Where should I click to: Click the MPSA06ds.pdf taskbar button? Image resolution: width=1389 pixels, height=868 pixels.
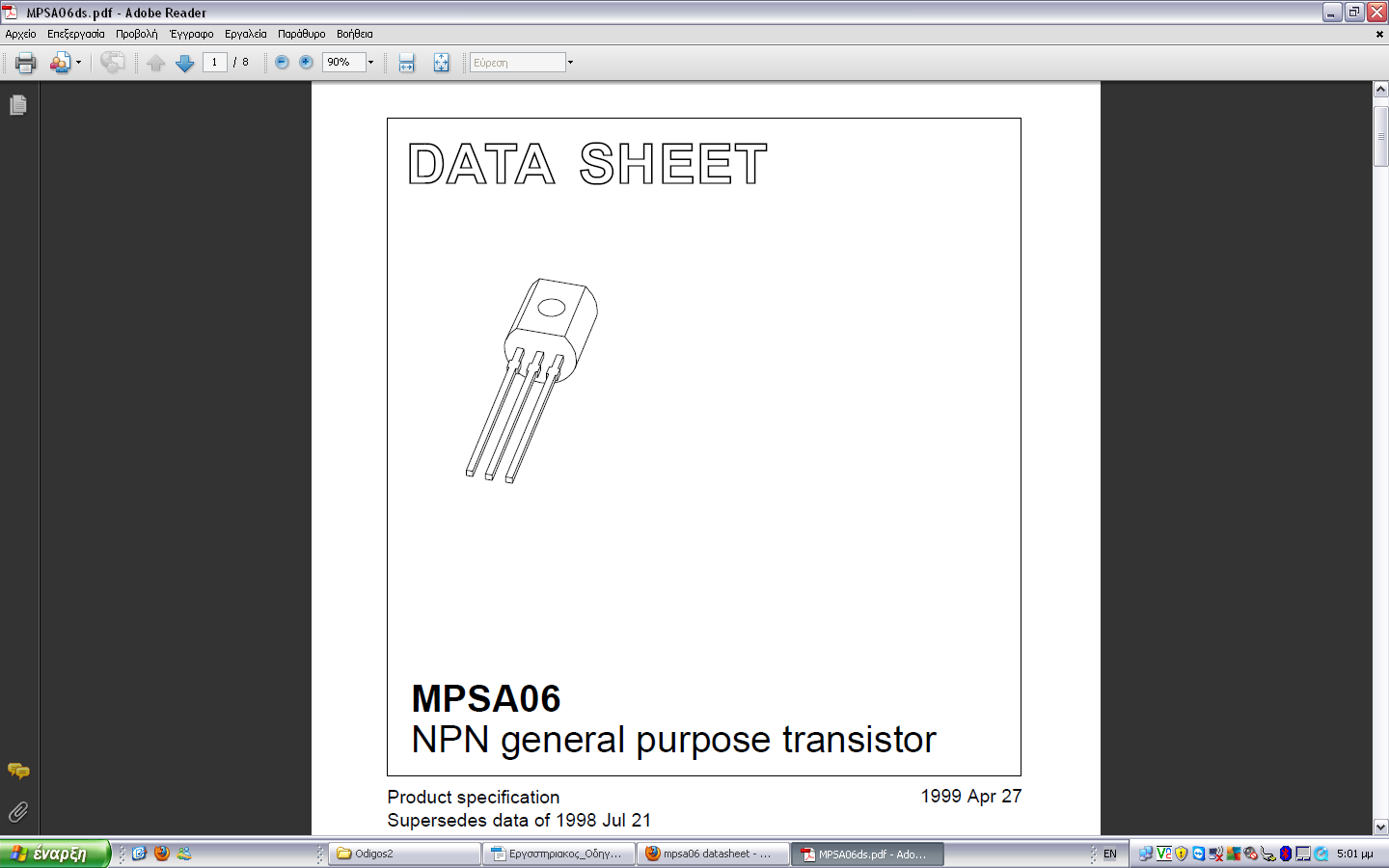[868, 854]
